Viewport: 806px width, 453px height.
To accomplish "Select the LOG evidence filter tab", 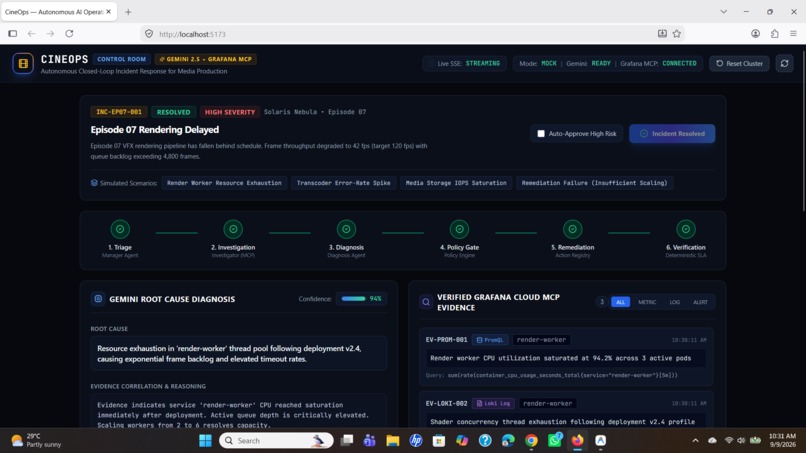I will [674, 302].
